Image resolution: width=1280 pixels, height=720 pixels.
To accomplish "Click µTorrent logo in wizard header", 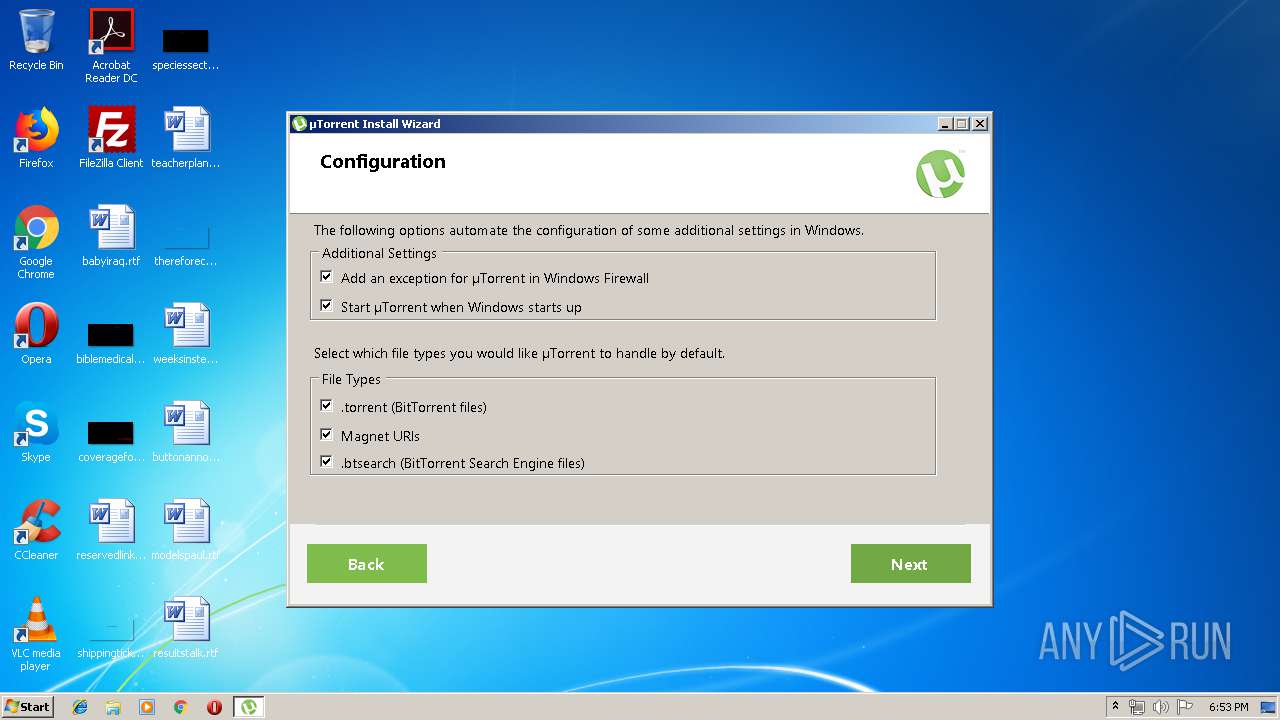I will [x=941, y=174].
